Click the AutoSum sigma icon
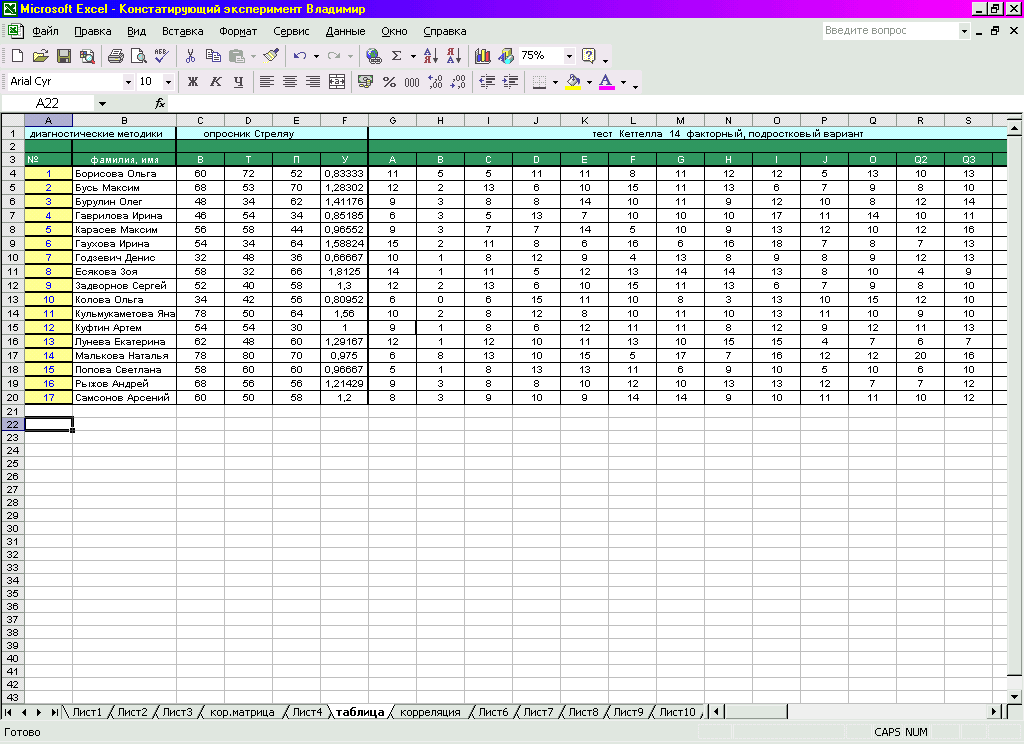This screenshot has height=744, width=1024. click(396, 56)
